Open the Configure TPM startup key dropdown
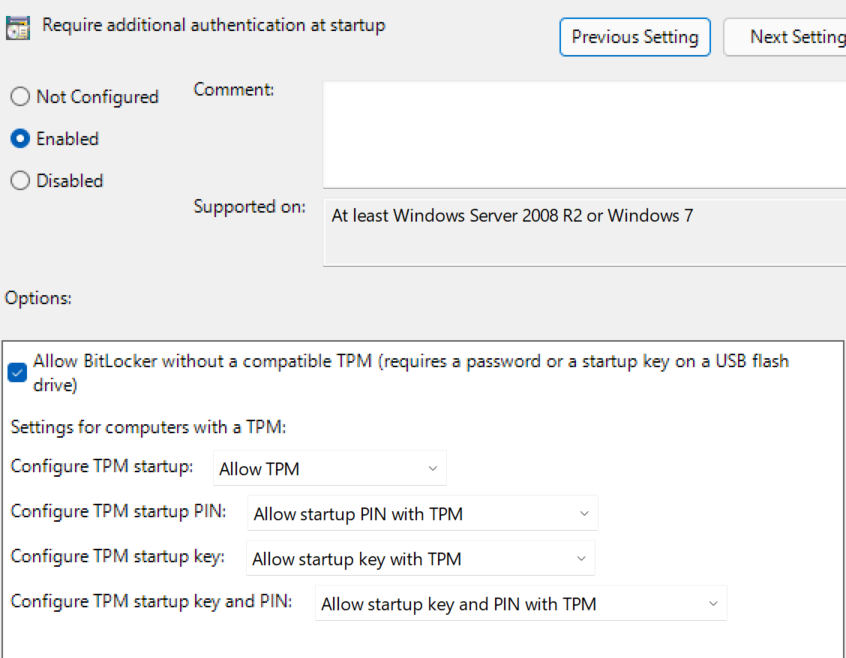Image resolution: width=846 pixels, height=658 pixels. coord(421,558)
